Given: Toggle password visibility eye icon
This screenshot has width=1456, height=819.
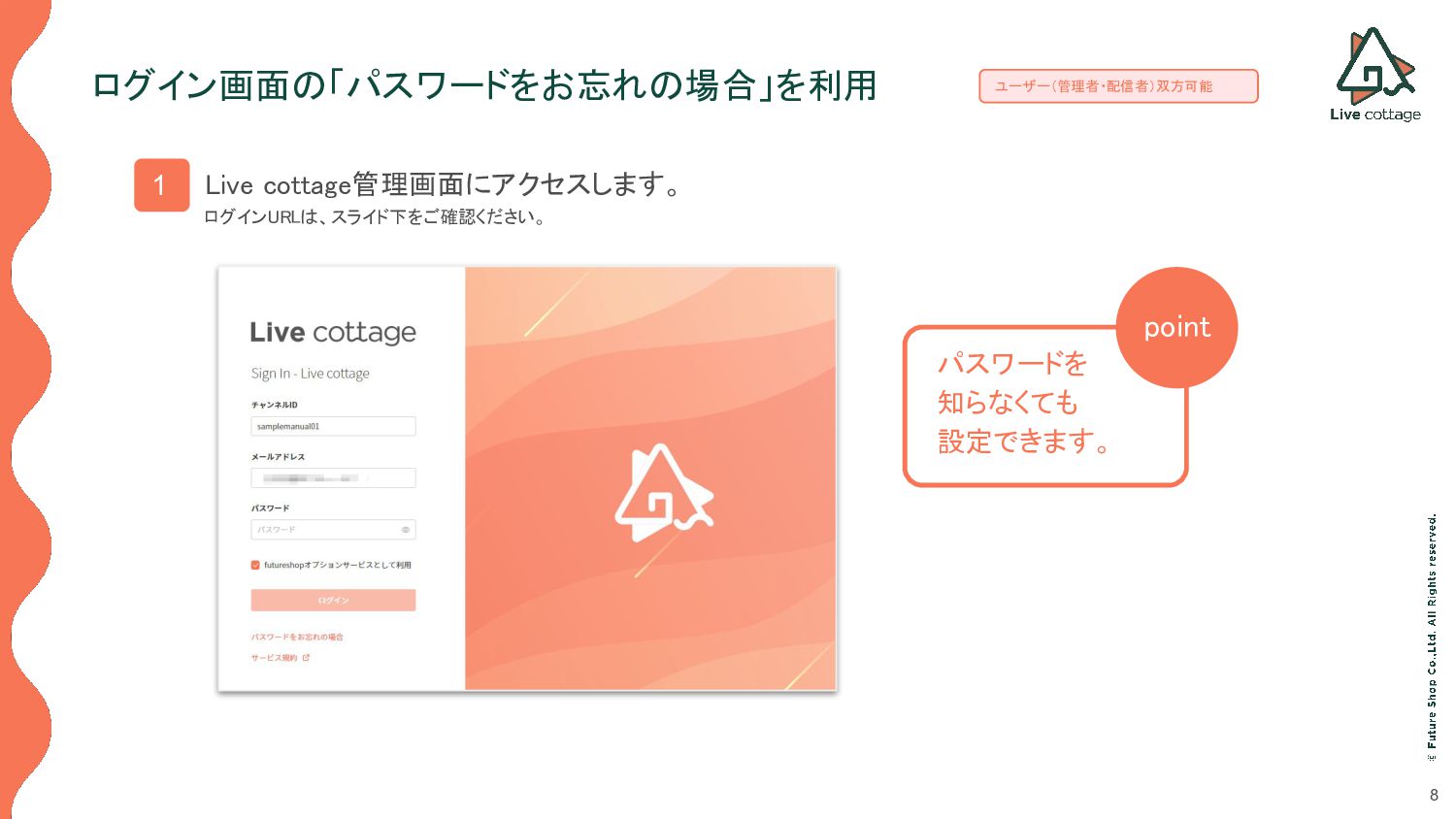Looking at the screenshot, I should [406, 530].
